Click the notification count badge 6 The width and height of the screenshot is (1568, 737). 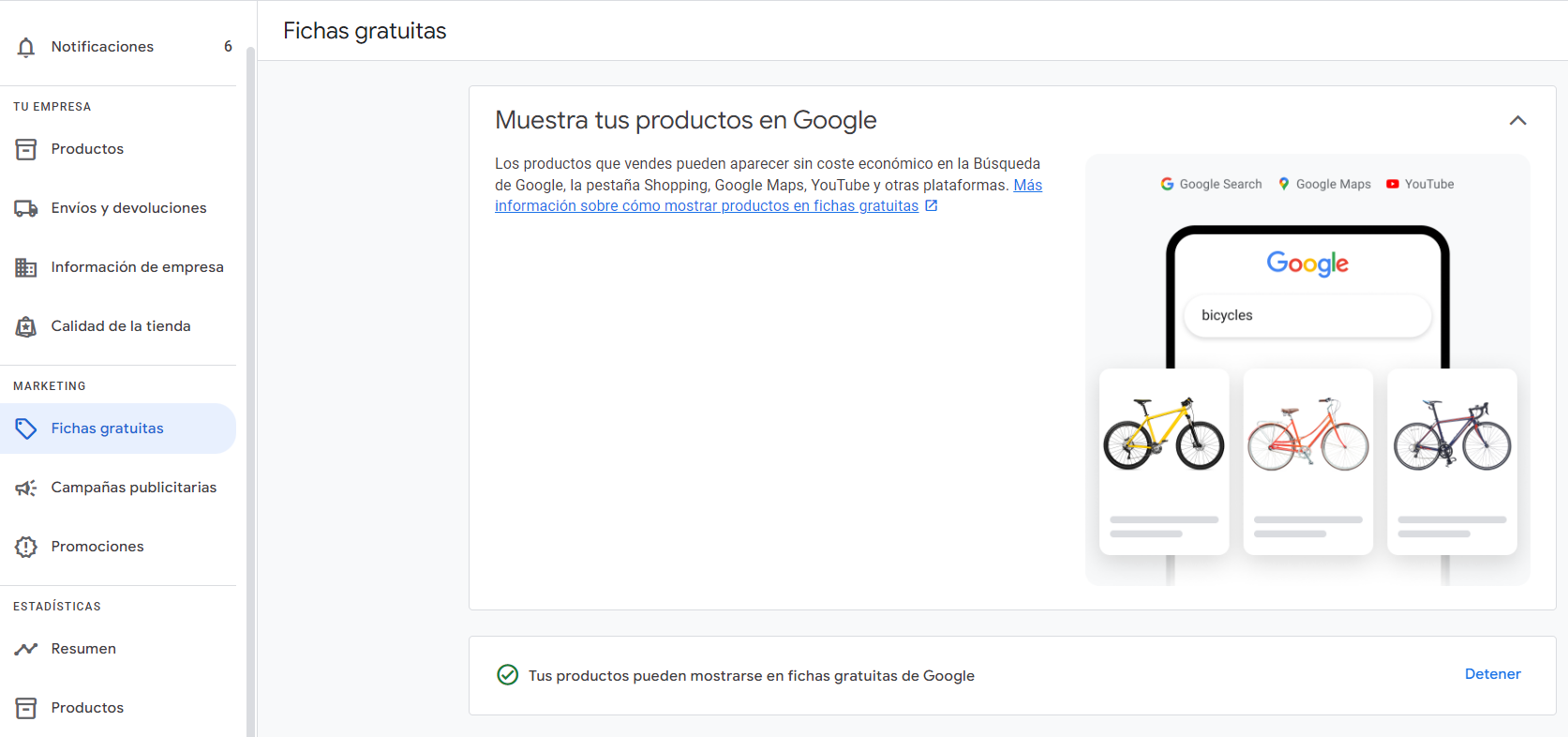click(x=228, y=47)
